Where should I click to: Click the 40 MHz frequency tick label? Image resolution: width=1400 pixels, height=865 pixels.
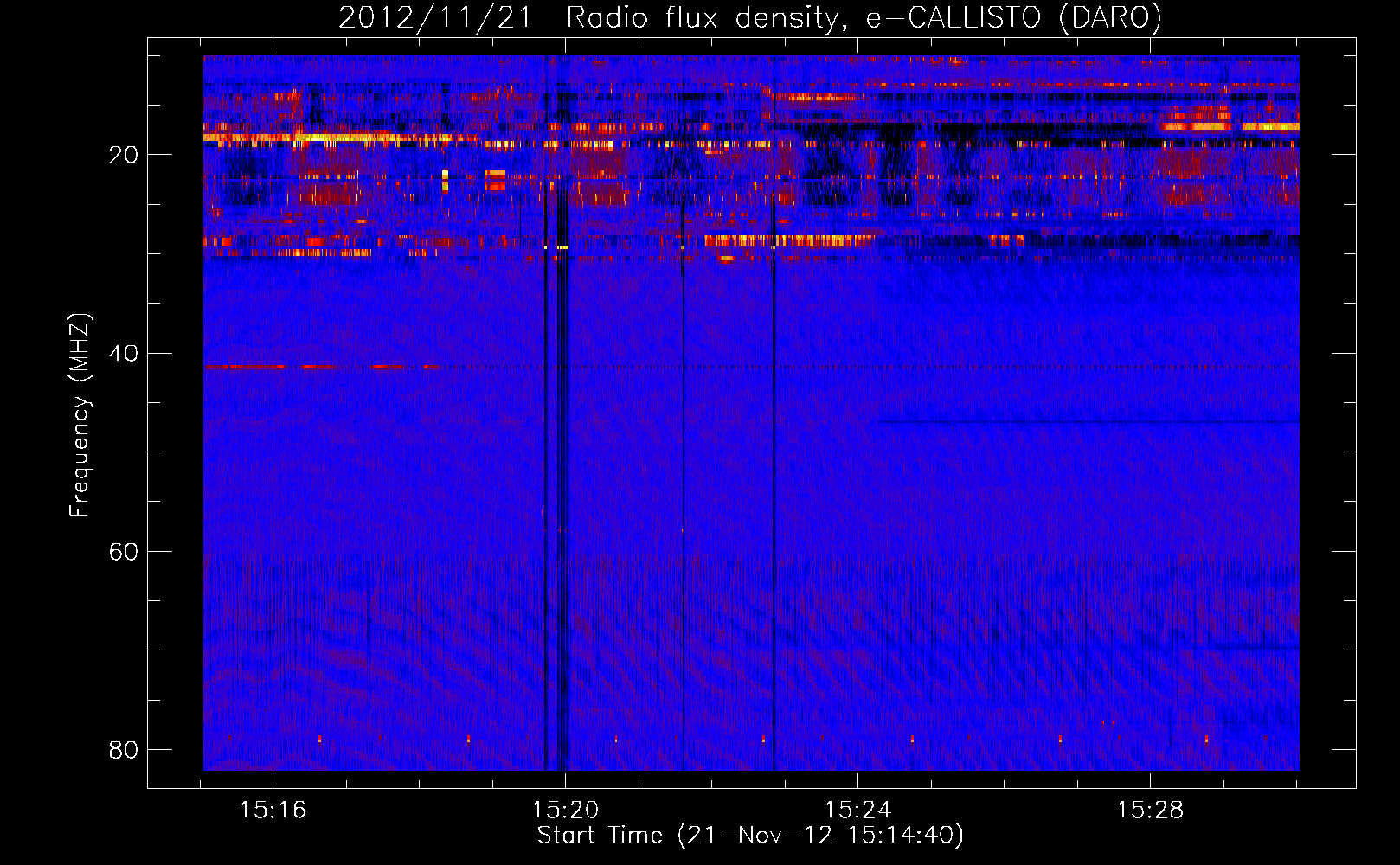pos(124,353)
